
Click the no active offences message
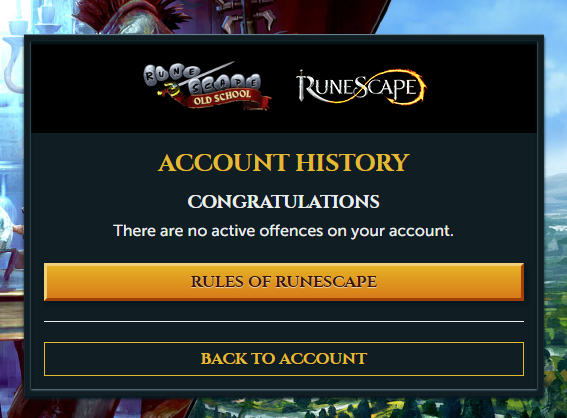pyautogui.click(x=284, y=231)
